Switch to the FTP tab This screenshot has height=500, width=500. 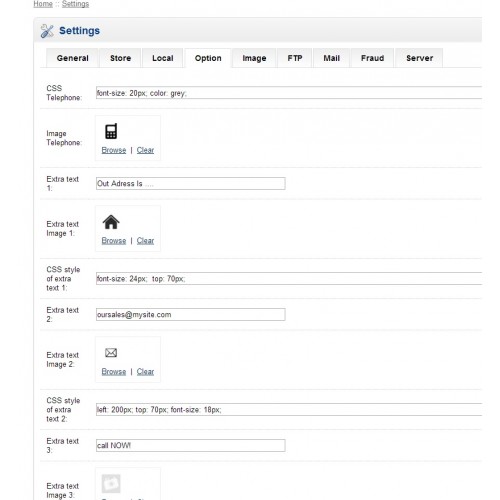pos(295,58)
